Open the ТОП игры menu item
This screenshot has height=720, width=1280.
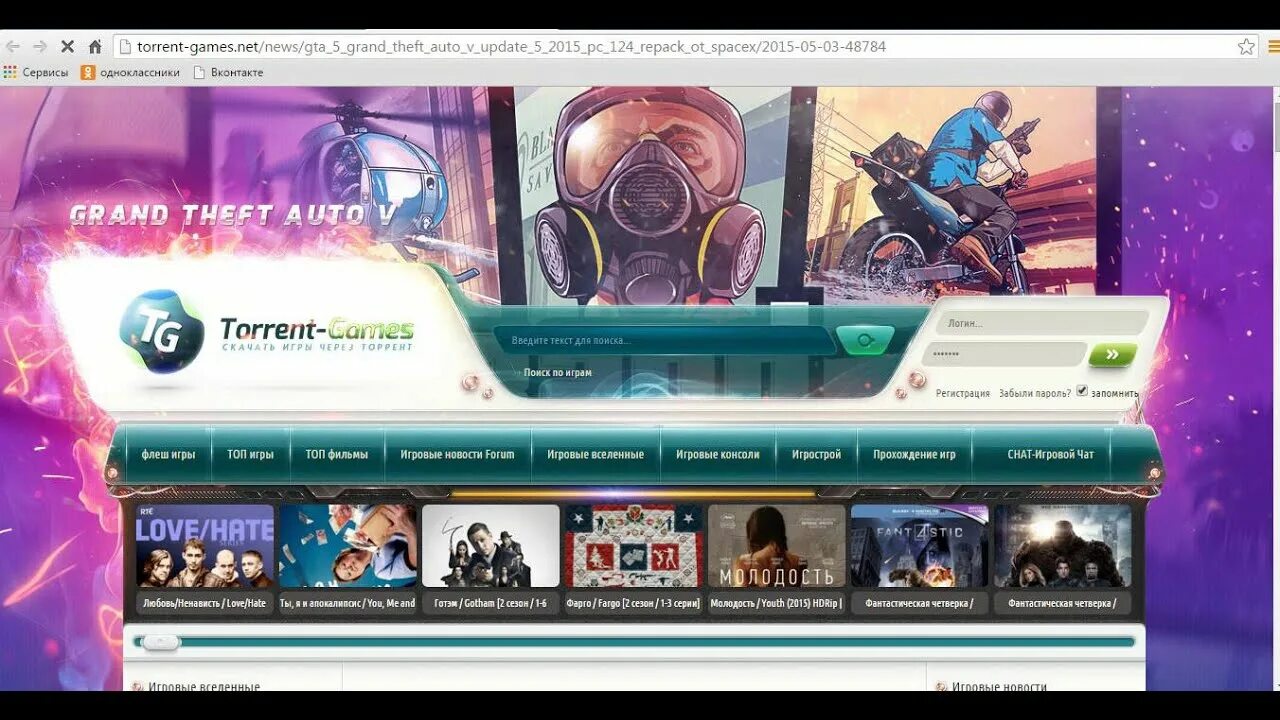(x=250, y=454)
